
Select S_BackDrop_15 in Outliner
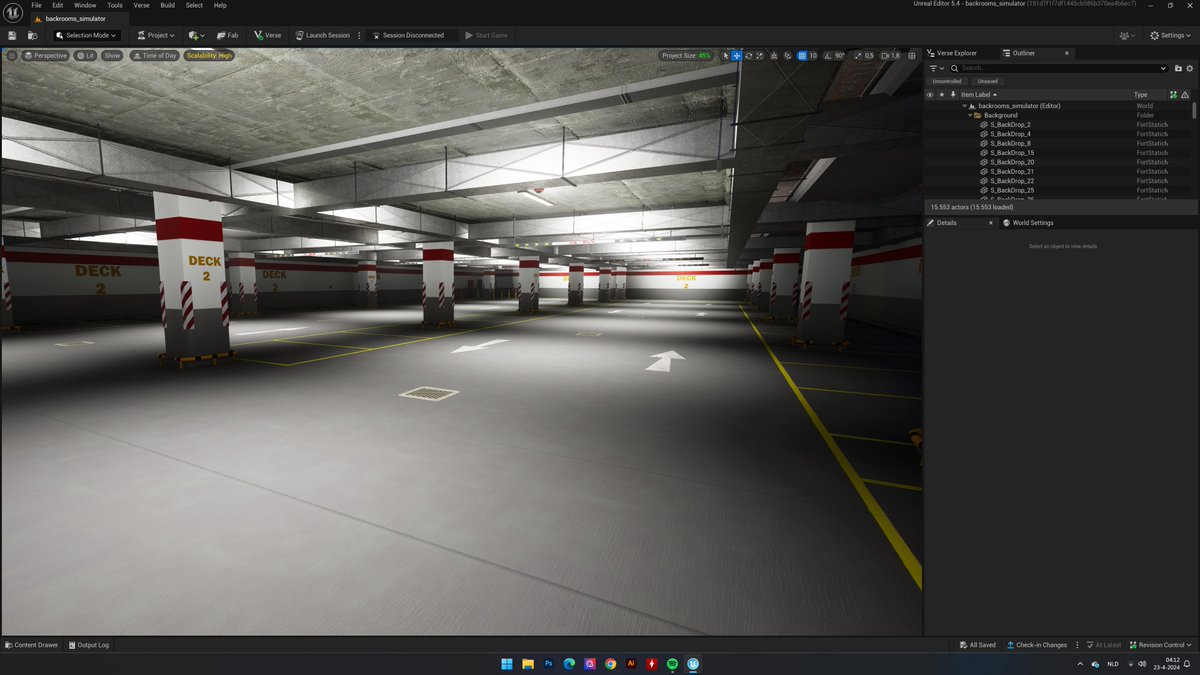point(1012,153)
